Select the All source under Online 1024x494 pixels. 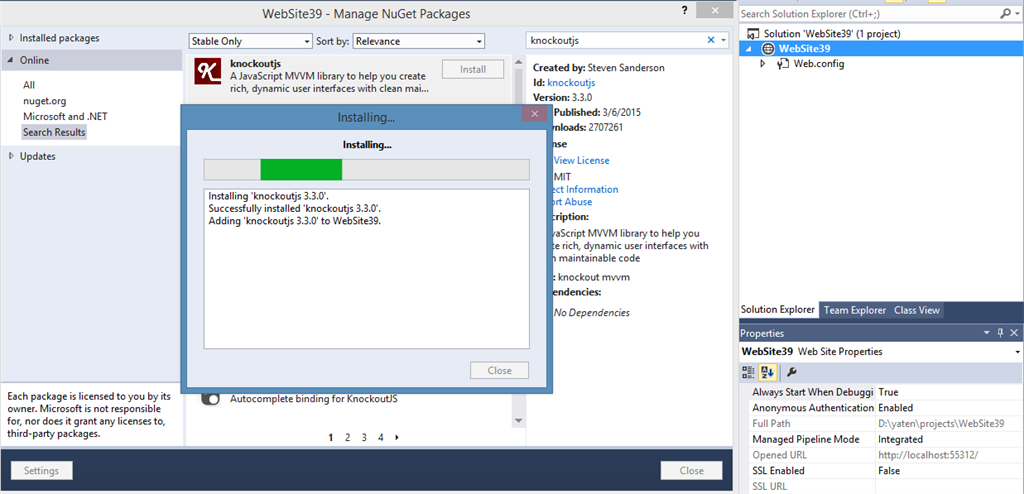(x=29, y=85)
